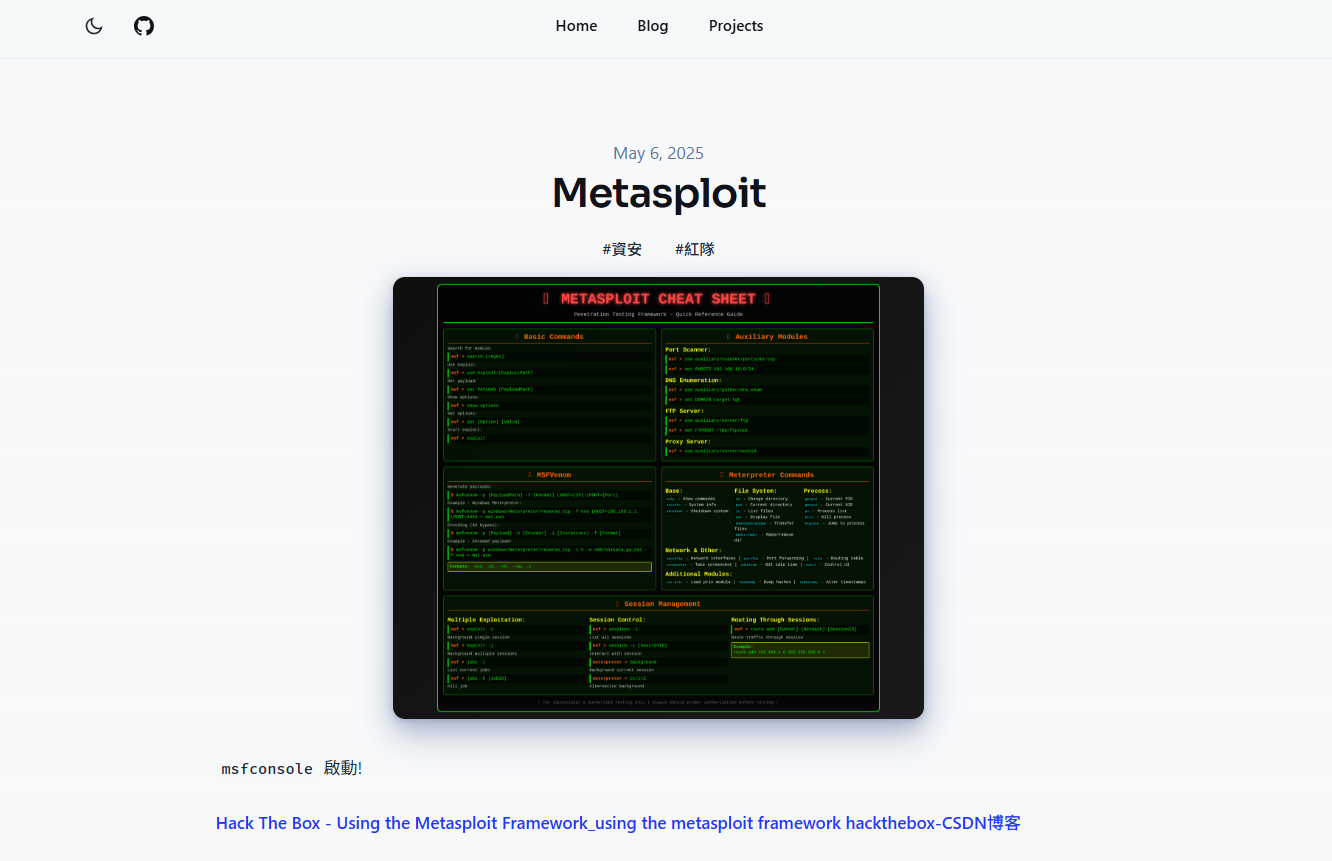Click the Metasploit post title
This screenshot has height=861, width=1332.
659,193
